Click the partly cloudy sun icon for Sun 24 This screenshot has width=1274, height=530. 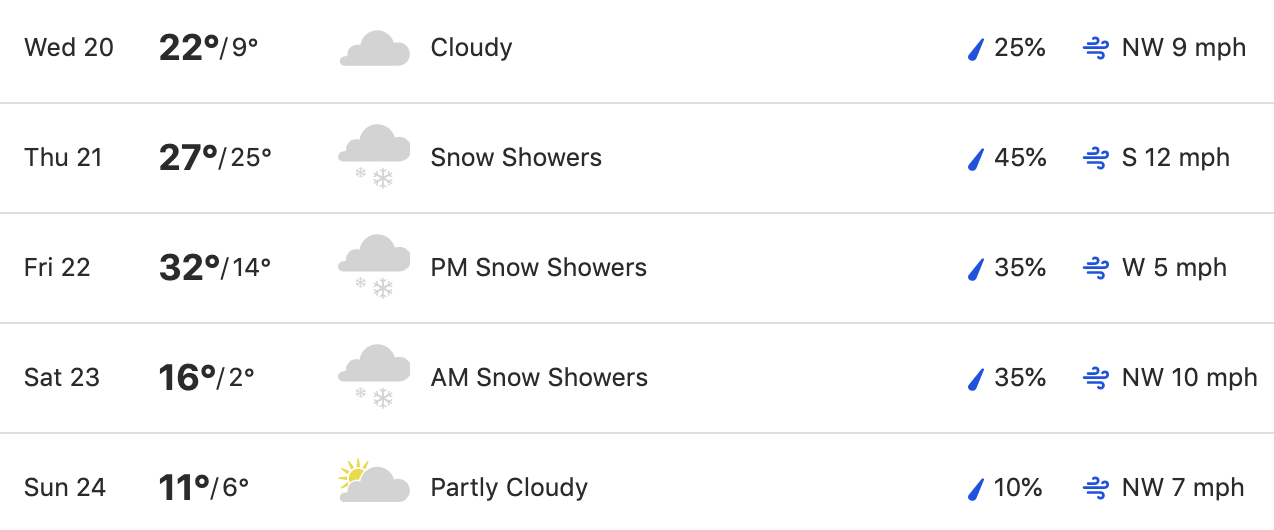375,481
